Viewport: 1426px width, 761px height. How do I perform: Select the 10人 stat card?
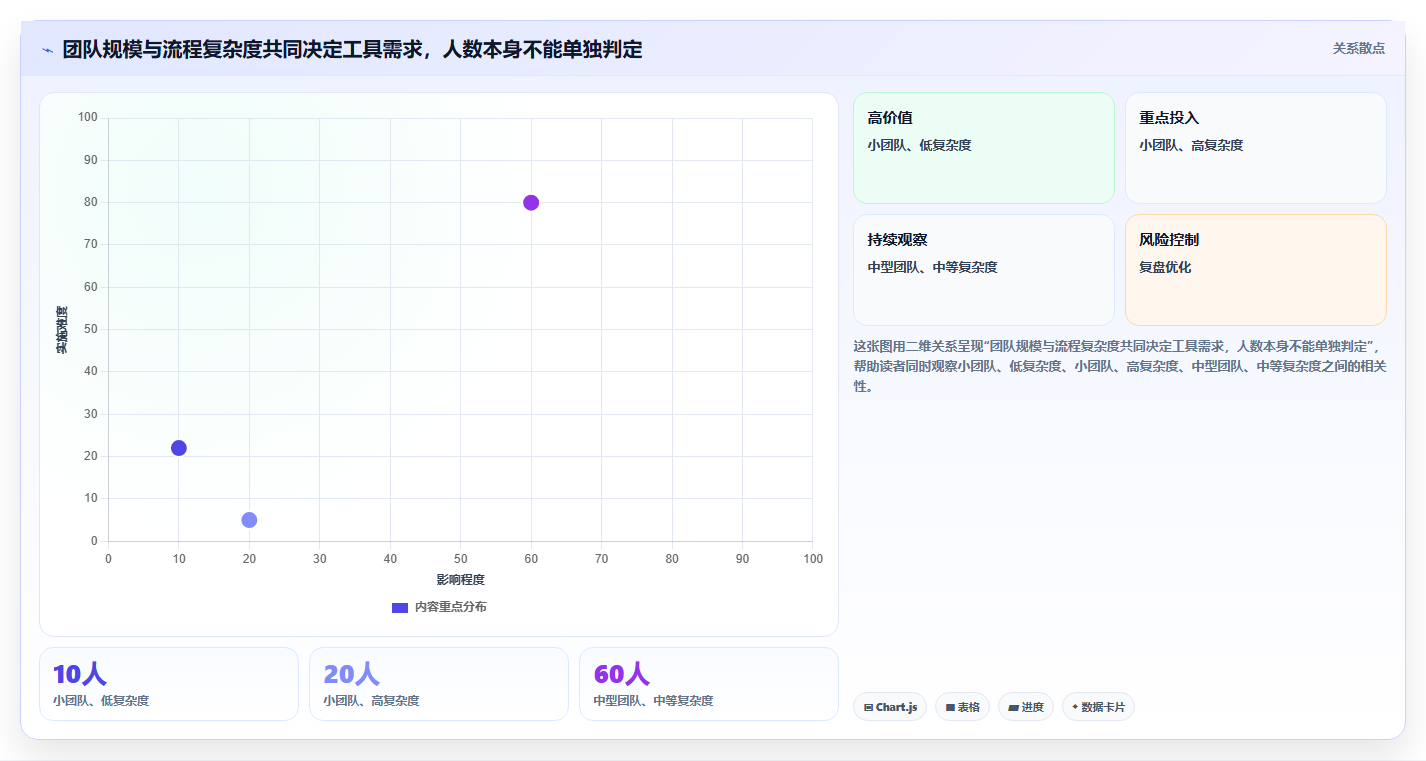[169, 684]
